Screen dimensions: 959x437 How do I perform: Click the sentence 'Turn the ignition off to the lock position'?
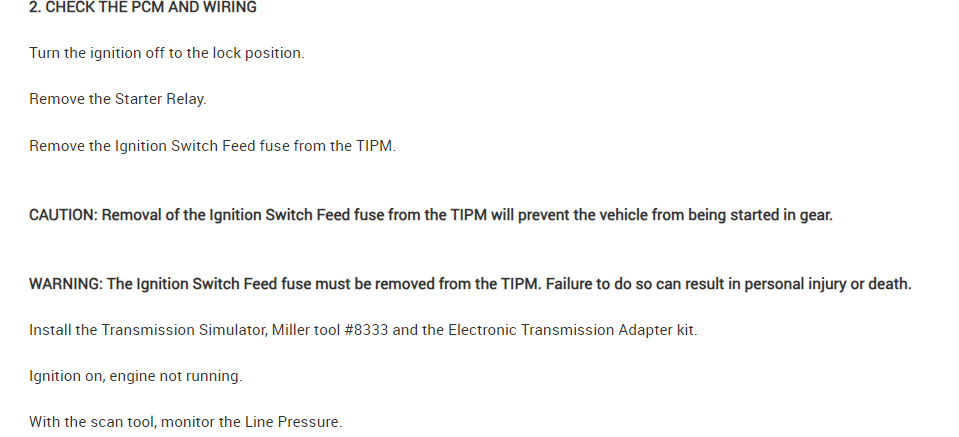point(166,53)
